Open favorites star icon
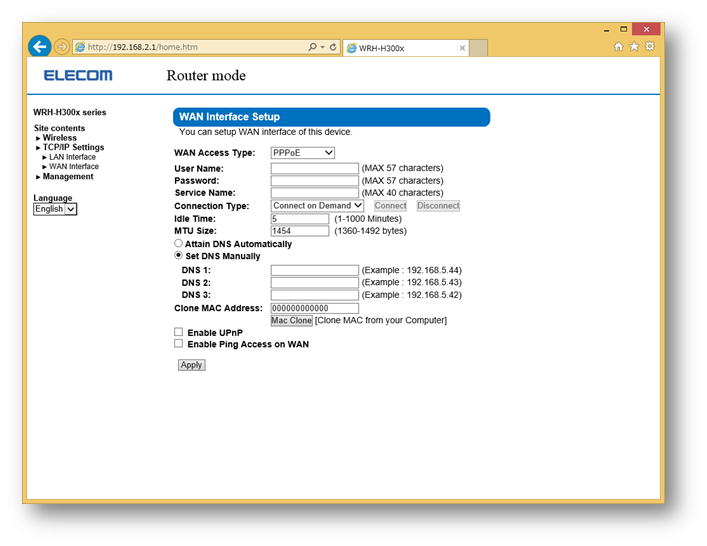 [634, 46]
